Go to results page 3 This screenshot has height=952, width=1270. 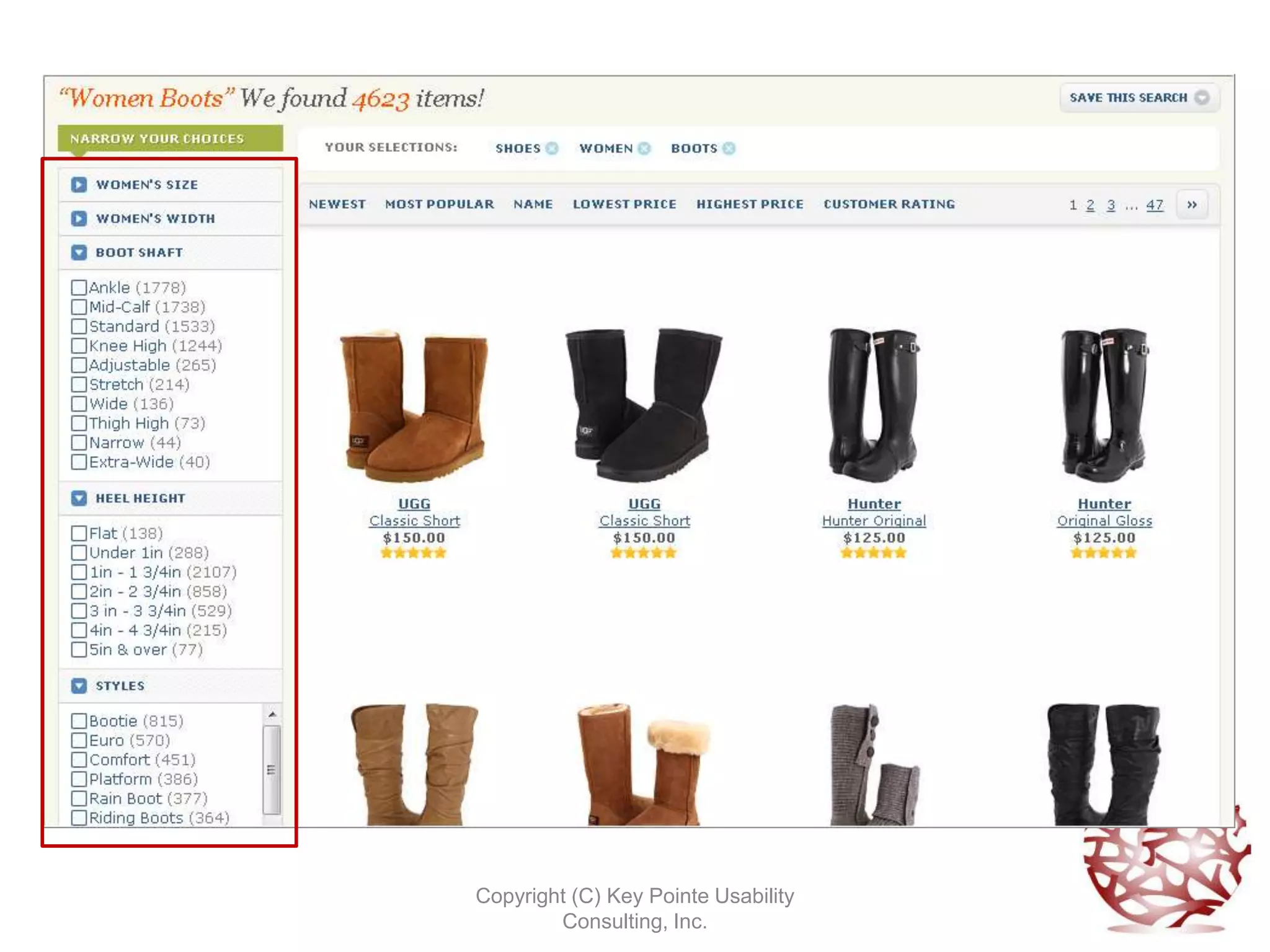pyautogui.click(x=1111, y=205)
